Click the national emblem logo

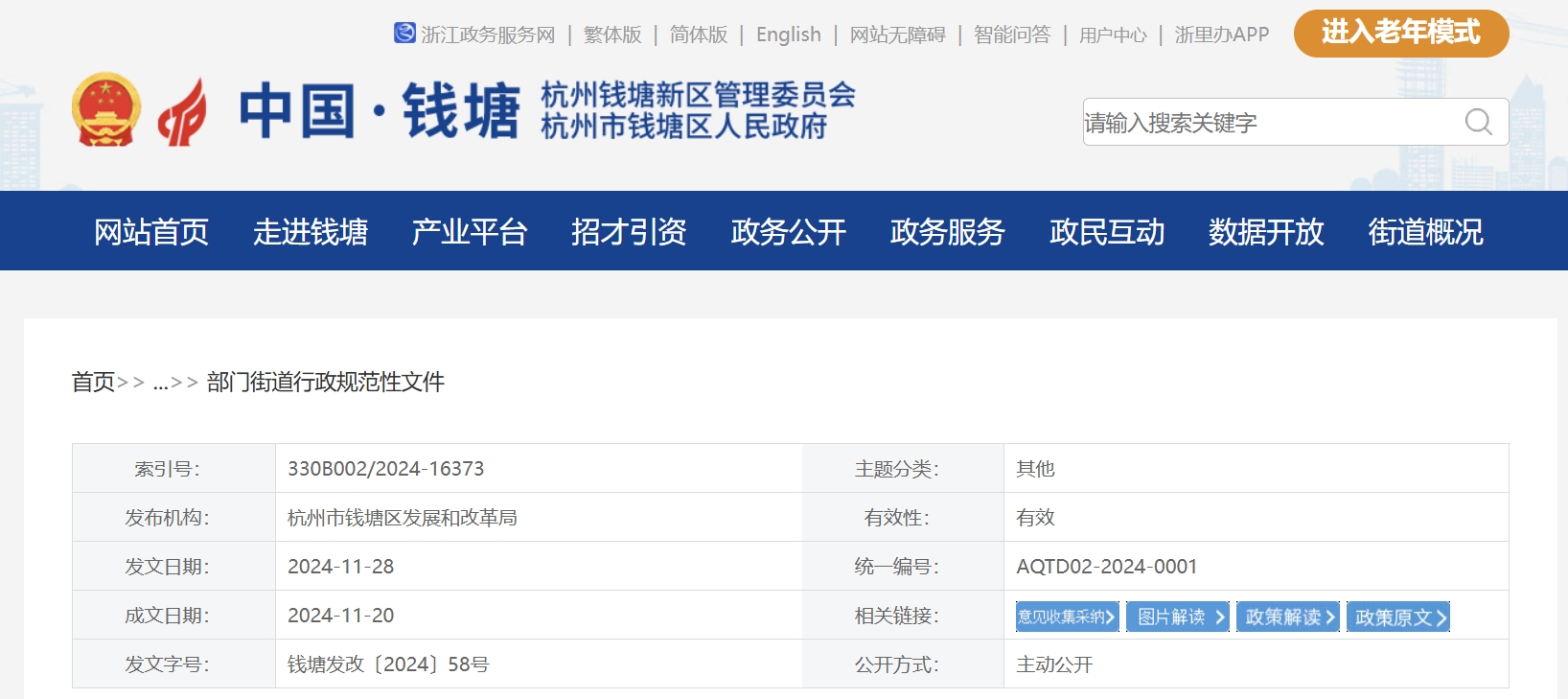pyautogui.click(x=106, y=110)
